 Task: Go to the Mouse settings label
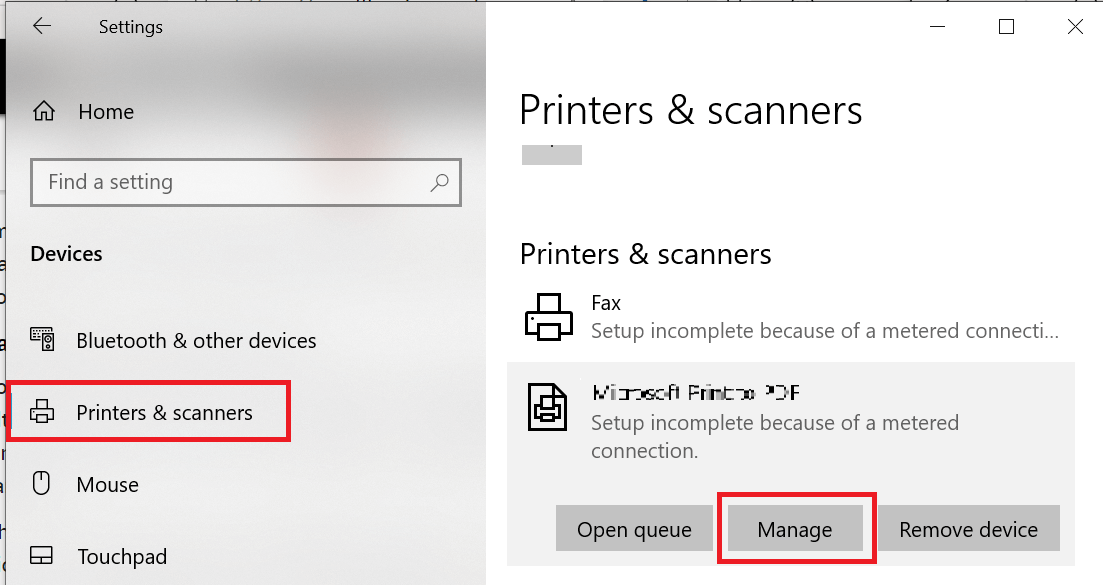(107, 485)
